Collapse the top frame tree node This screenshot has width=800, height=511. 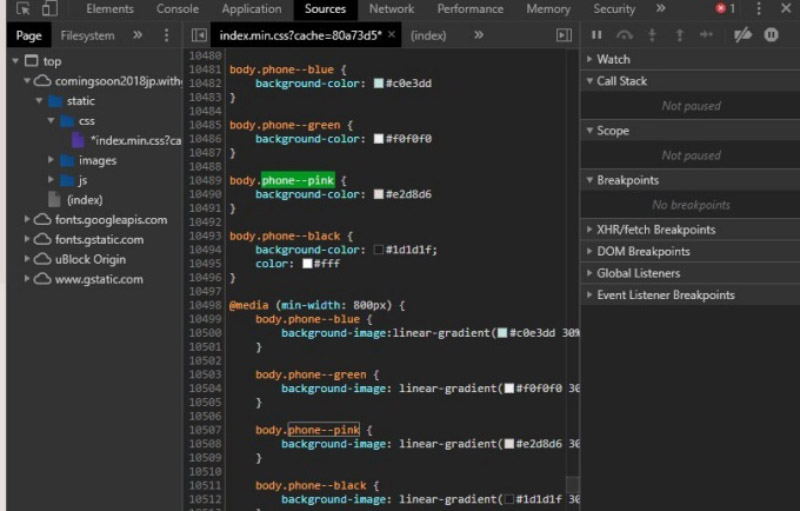[16, 61]
